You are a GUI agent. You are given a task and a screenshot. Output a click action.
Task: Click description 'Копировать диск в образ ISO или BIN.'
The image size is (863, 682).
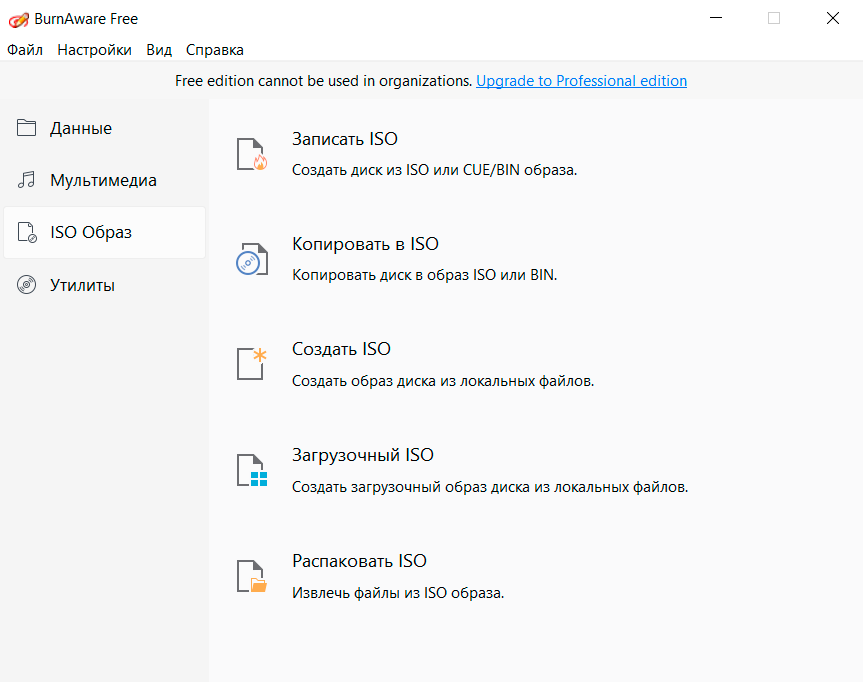tap(424, 275)
